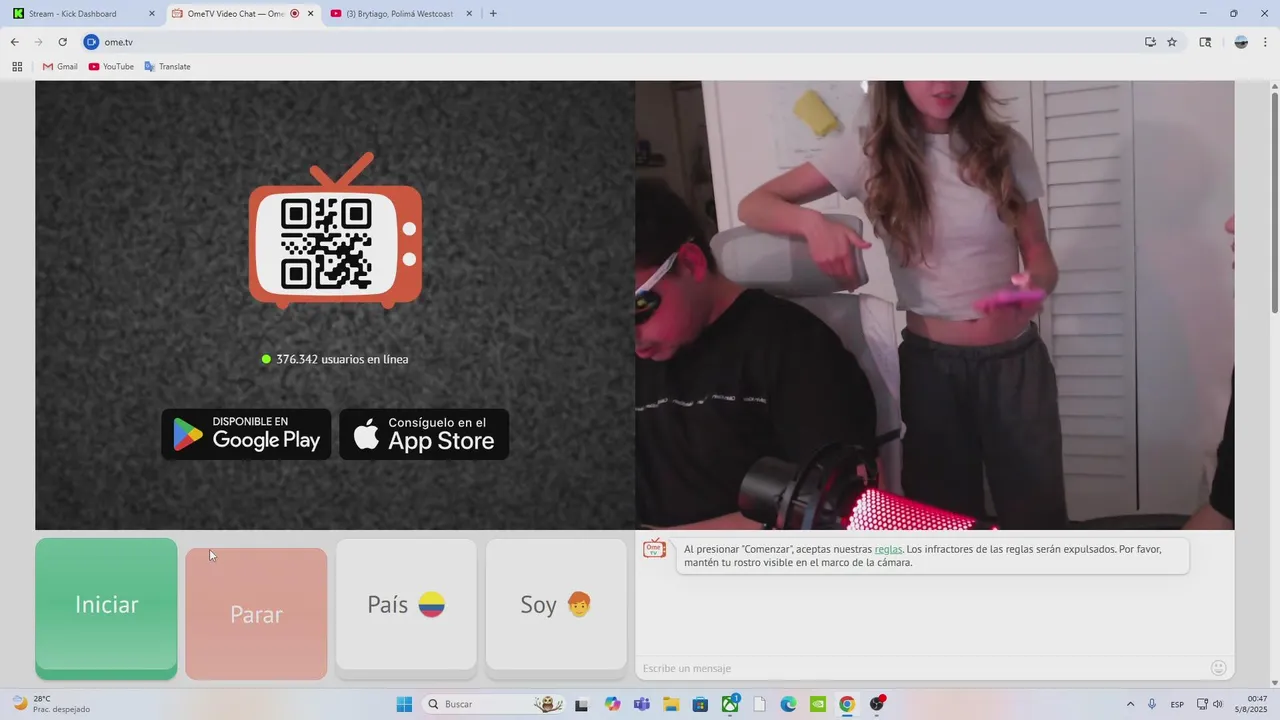Image resolution: width=1280 pixels, height=720 pixels.
Task: Open the Xbox app from the taskbar
Action: 730,704
